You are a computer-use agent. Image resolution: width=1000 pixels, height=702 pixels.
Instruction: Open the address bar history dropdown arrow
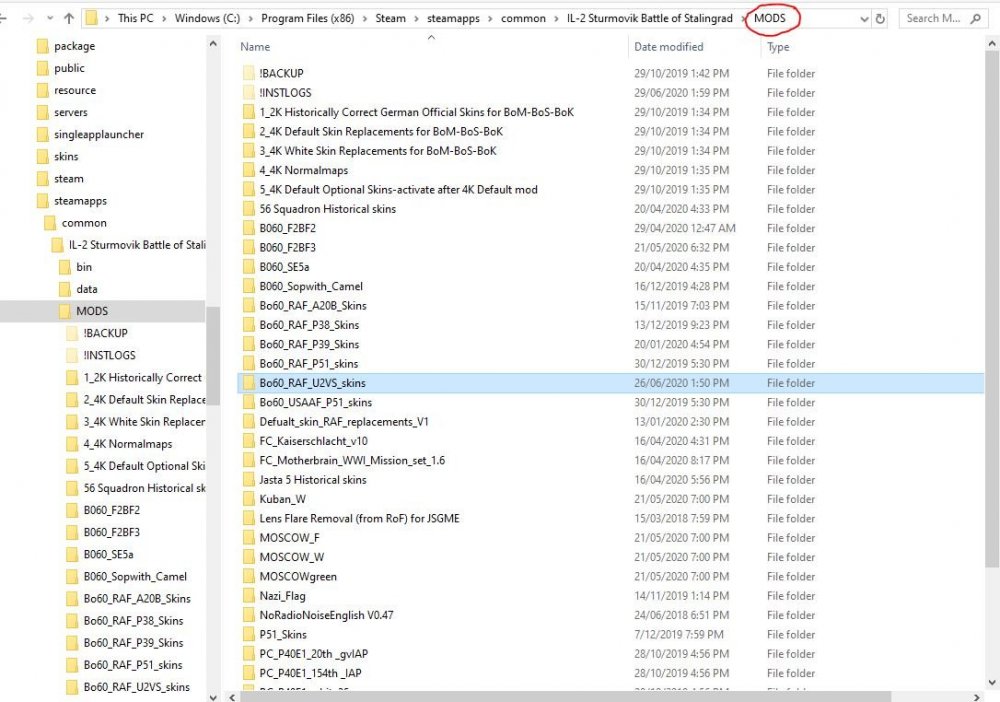pyautogui.click(x=862, y=17)
